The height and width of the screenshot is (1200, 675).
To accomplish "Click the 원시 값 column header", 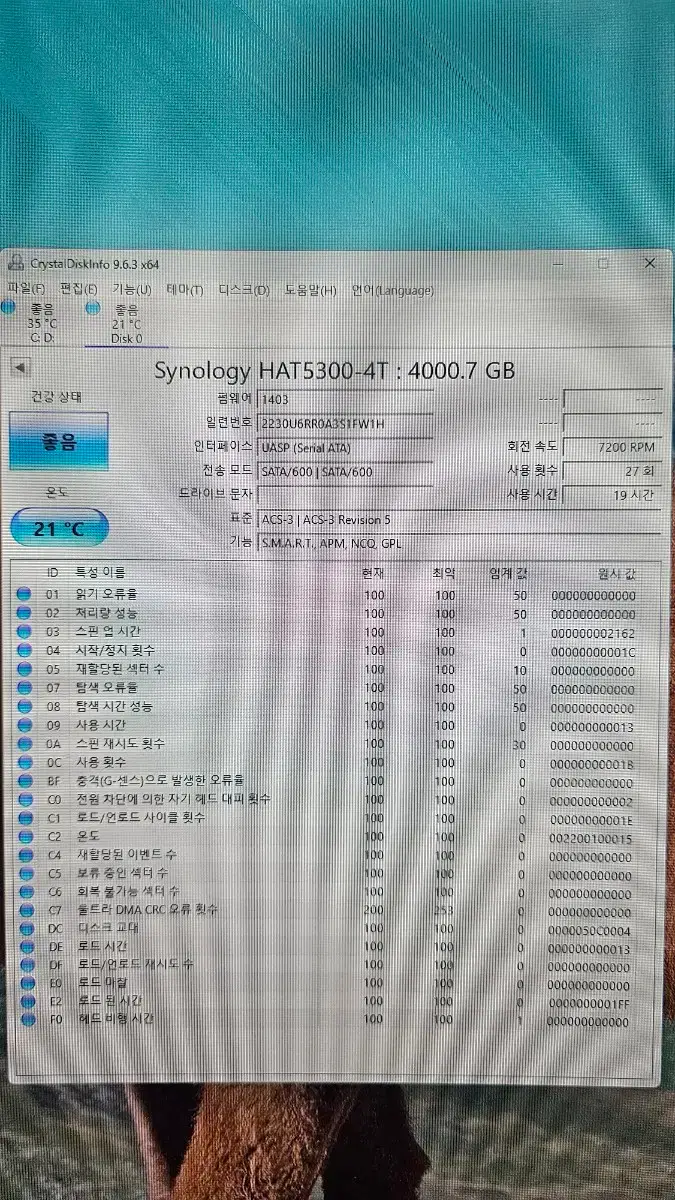I will (x=615, y=573).
